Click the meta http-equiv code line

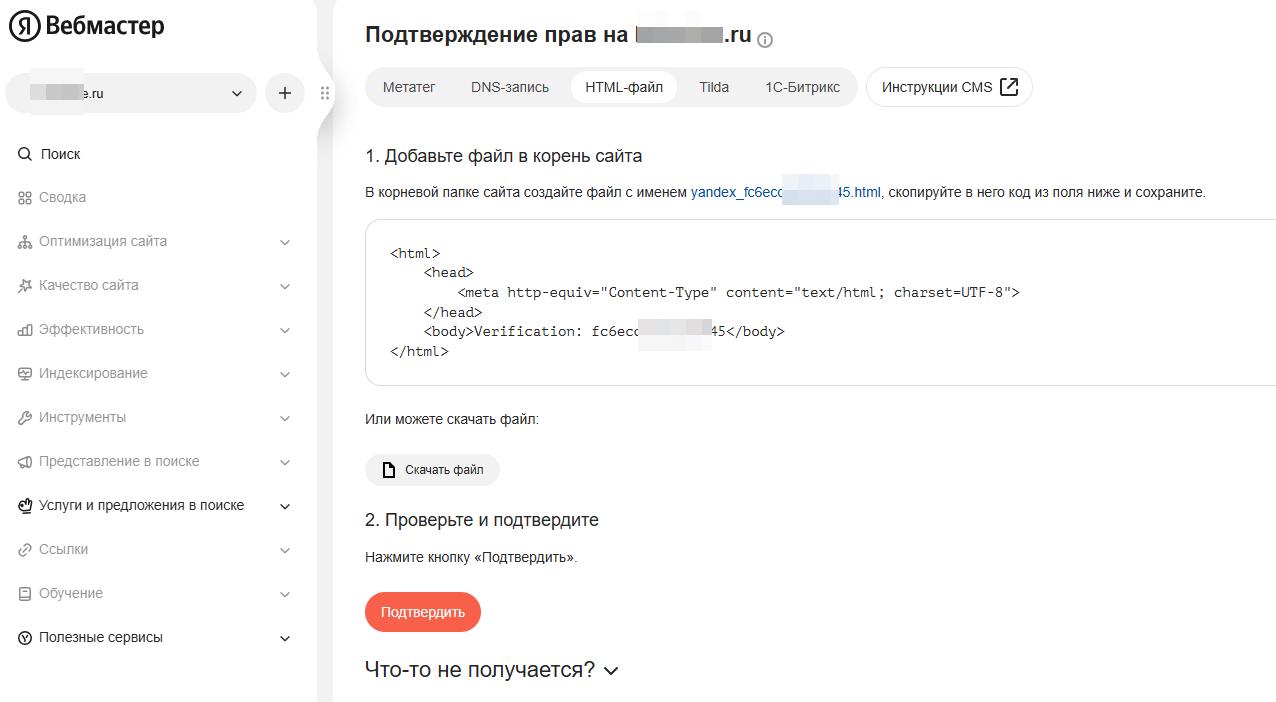738,293
